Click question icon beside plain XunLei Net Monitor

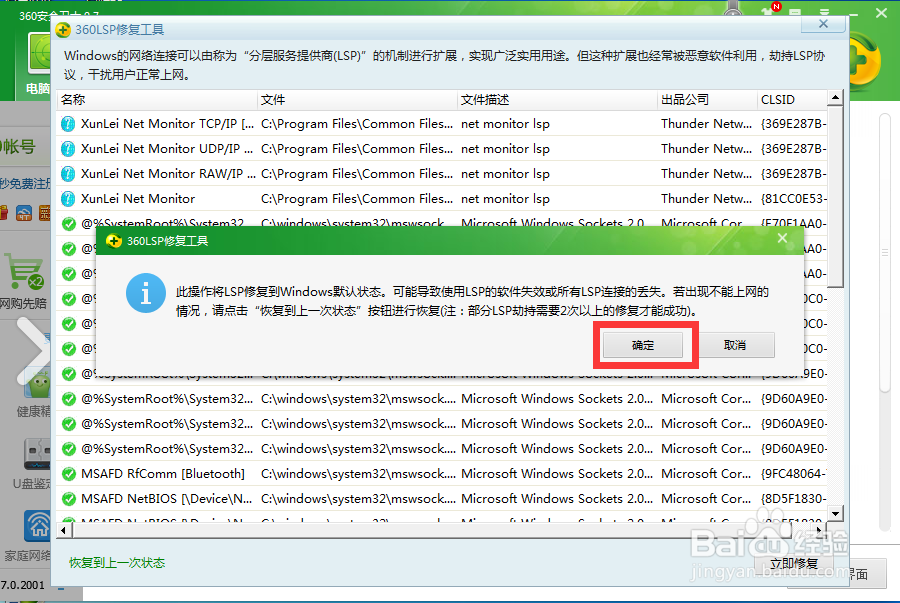tap(68, 199)
